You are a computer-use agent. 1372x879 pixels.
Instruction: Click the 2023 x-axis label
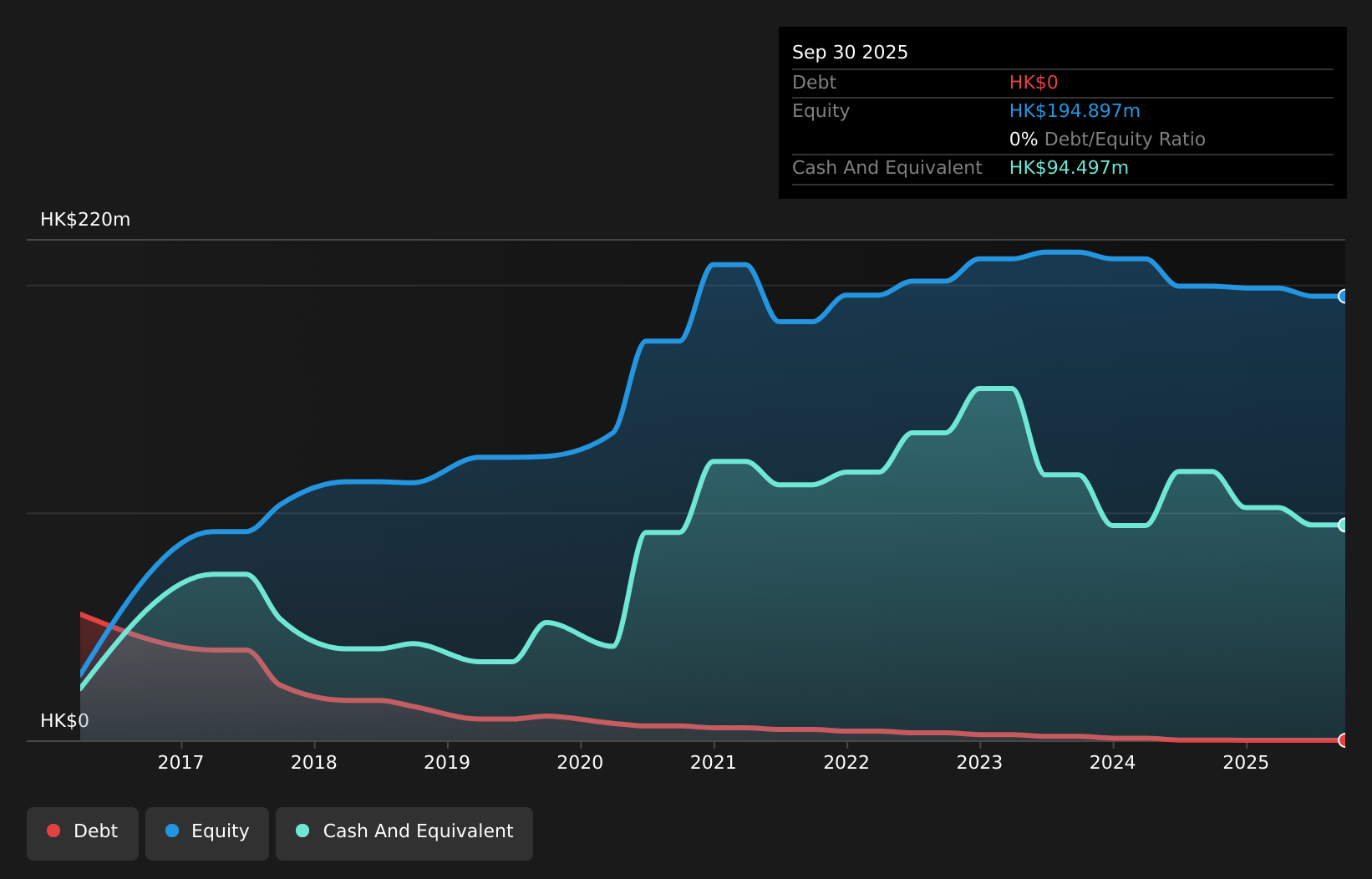coord(979,762)
